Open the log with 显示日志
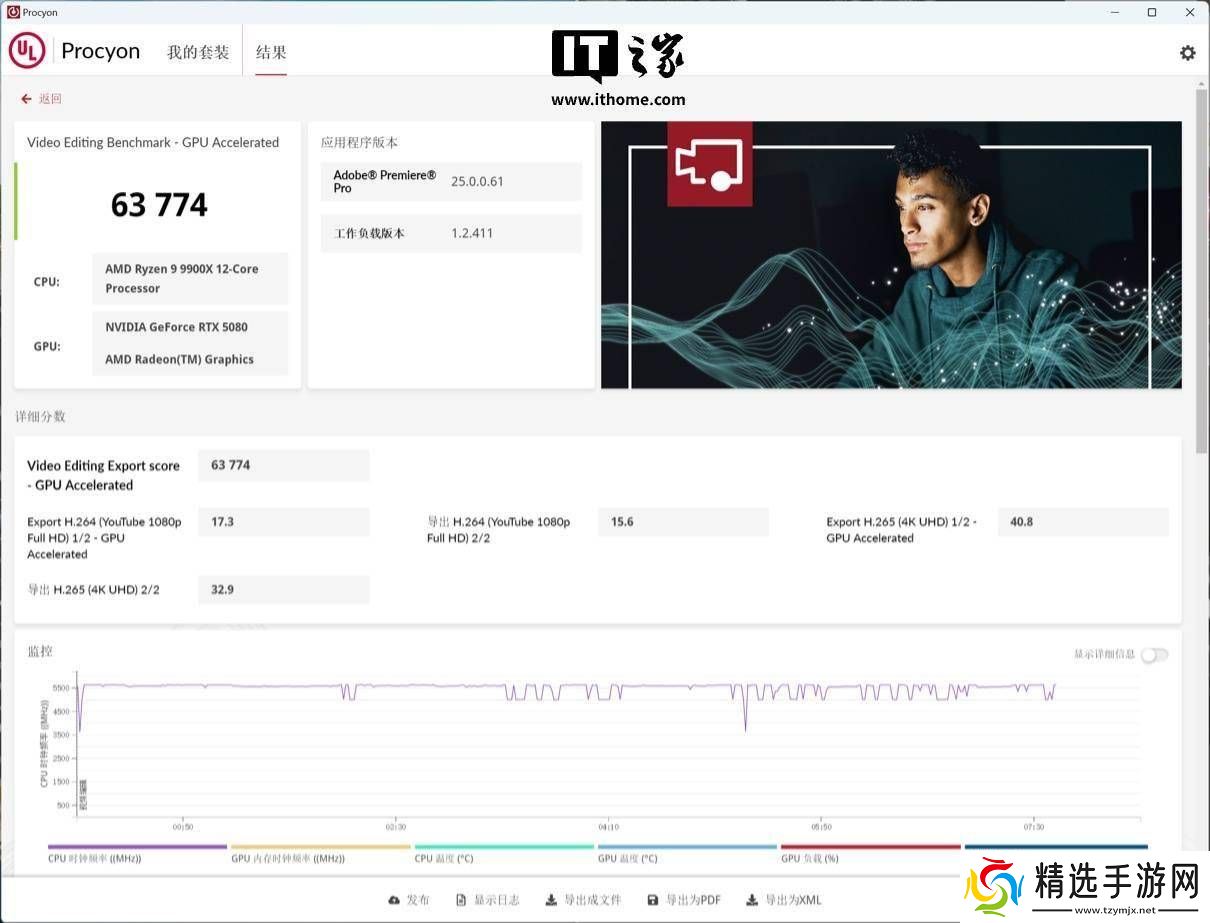Viewport: 1210px width, 923px height. click(487, 900)
